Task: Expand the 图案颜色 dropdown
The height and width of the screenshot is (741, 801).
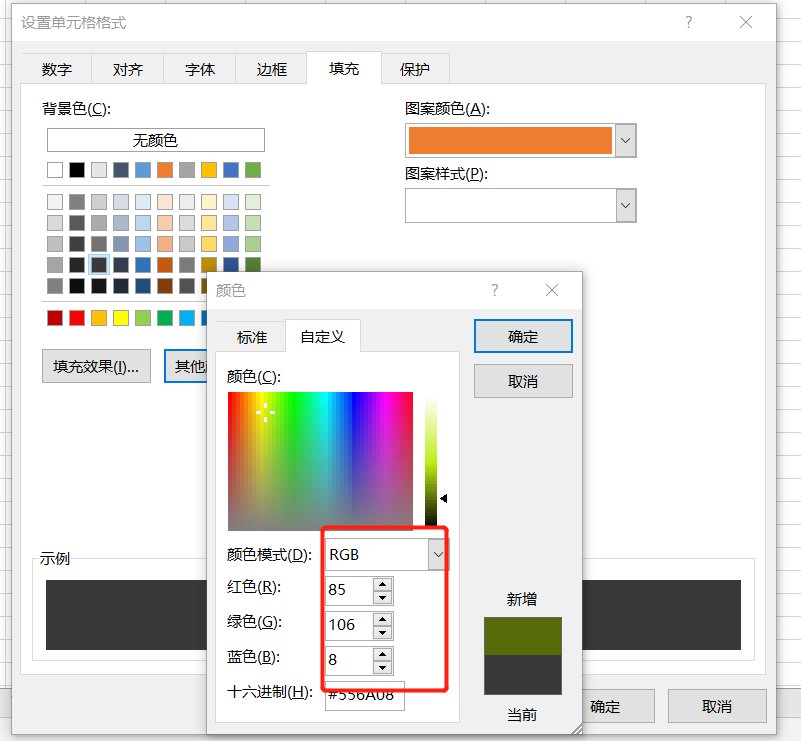Action: [x=626, y=140]
